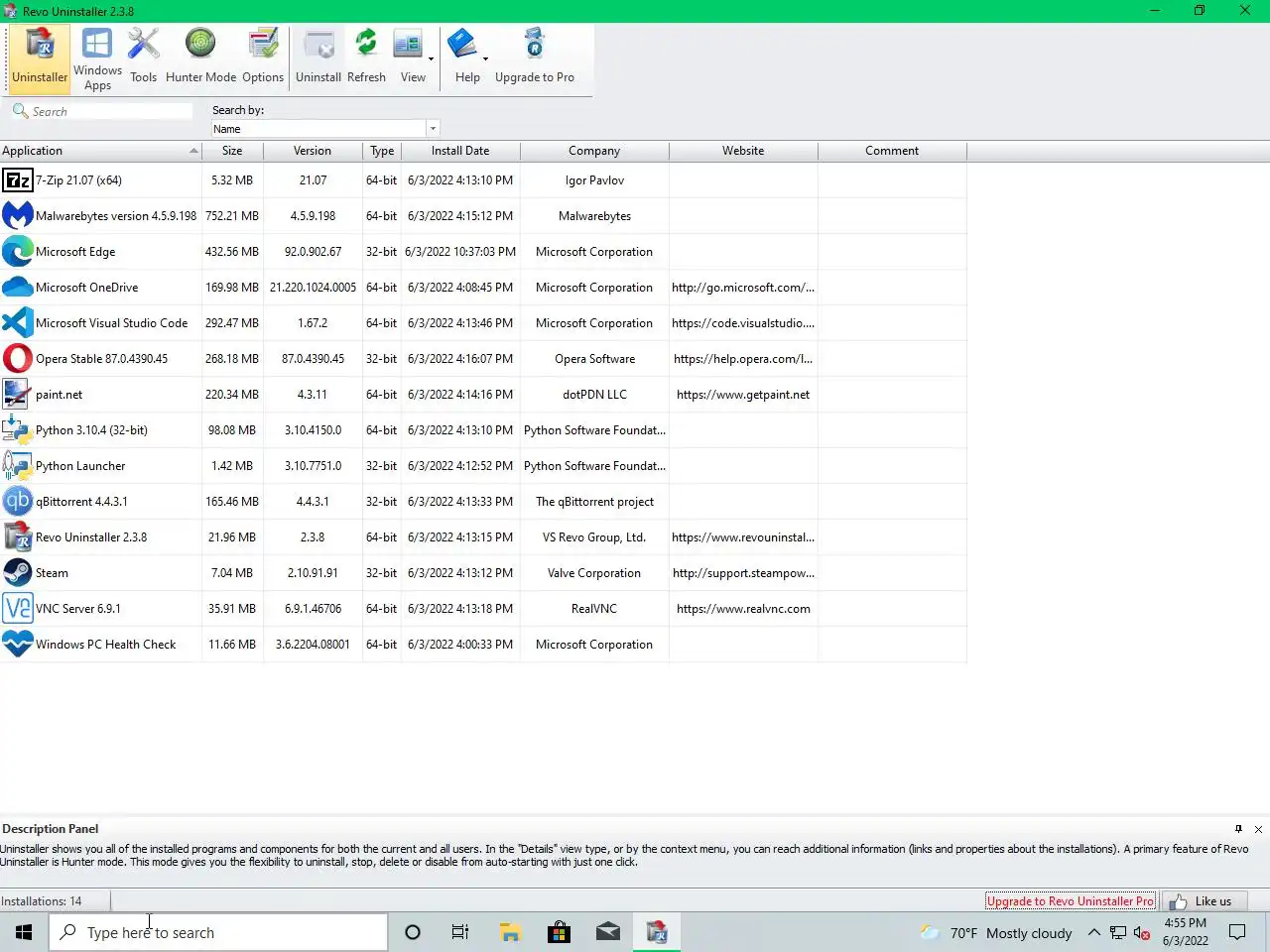
Task: Open Windows Apps in the toolbar
Action: click(97, 59)
